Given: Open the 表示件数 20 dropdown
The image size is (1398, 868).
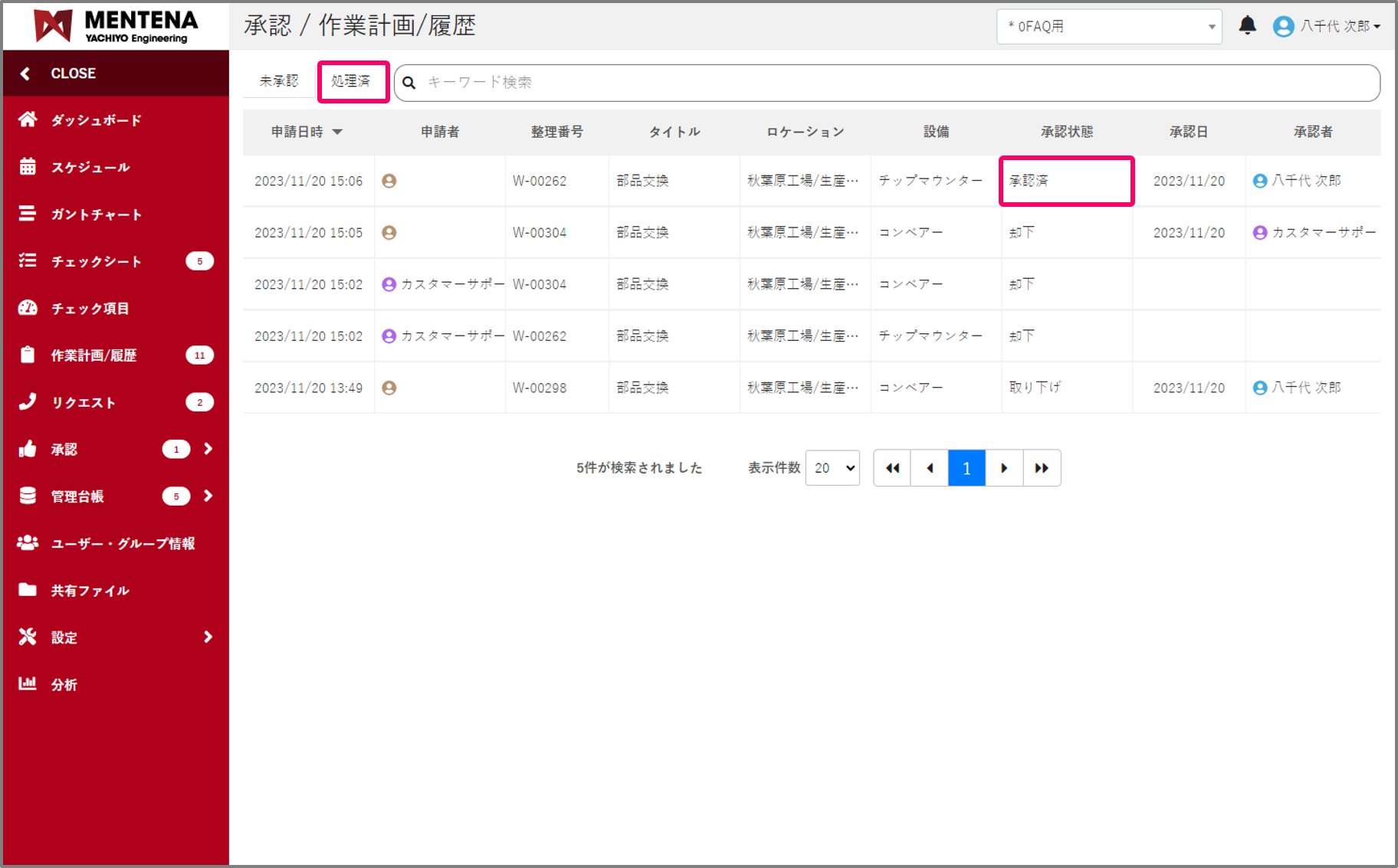Looking at the screenshot, I should point(832,468).
